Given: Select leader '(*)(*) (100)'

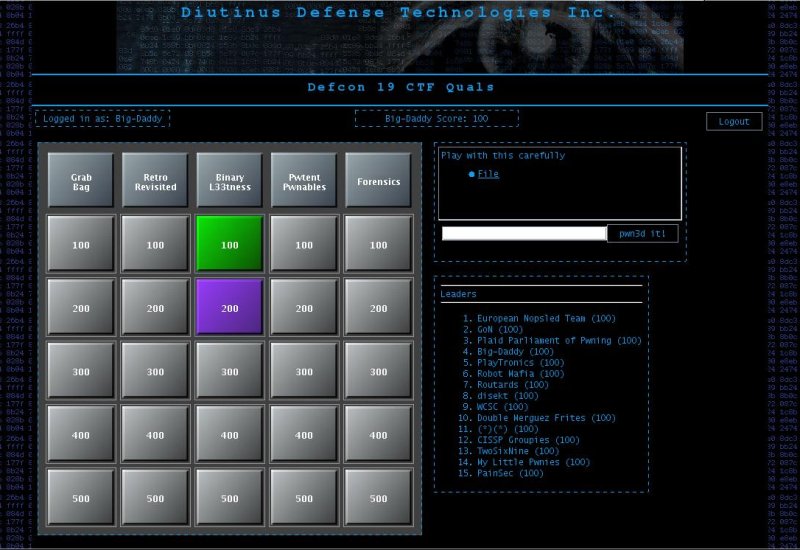Looking at the screenshot, I should (508, 429).
